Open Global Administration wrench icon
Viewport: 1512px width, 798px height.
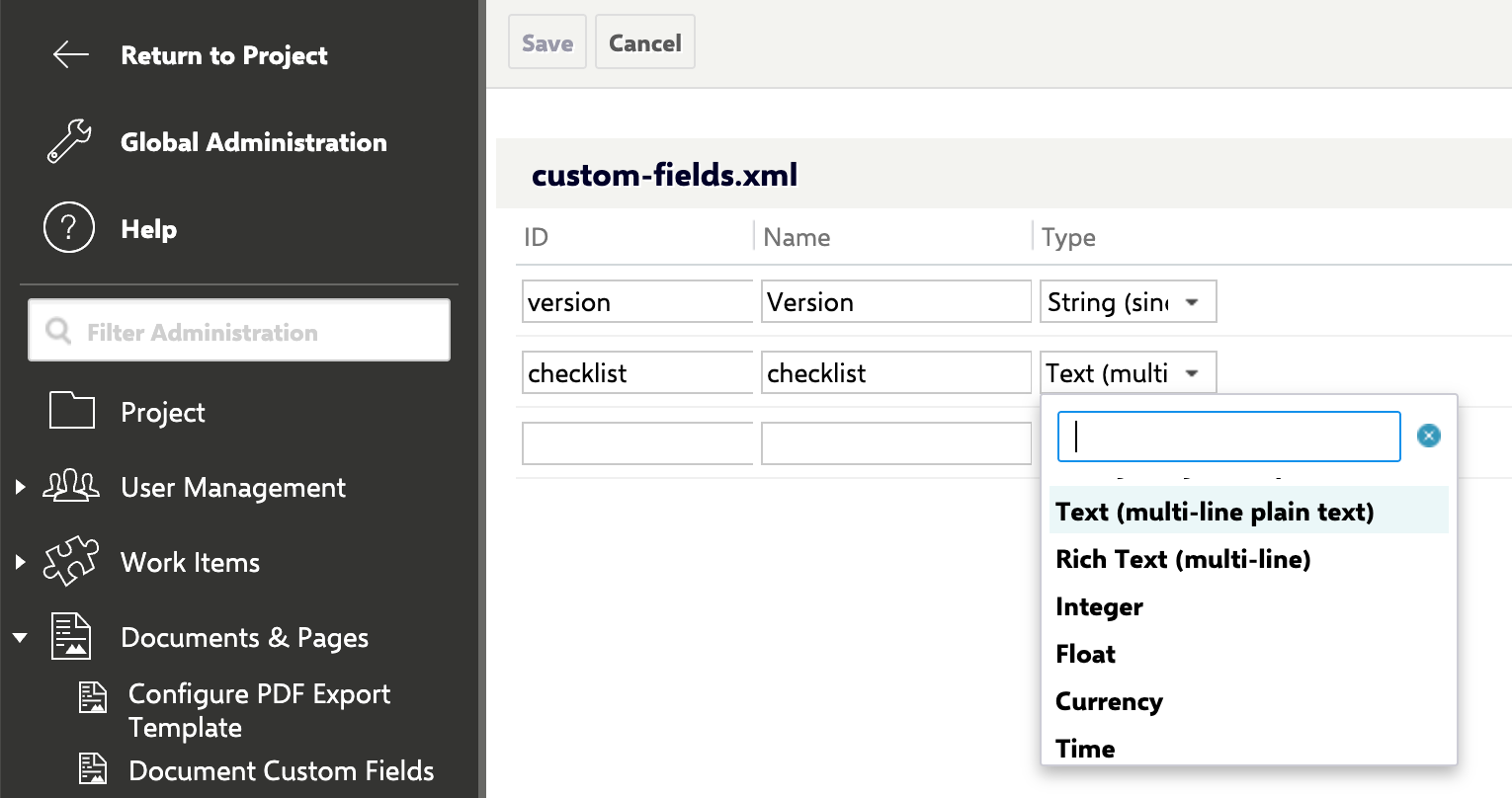pos(70,142)
